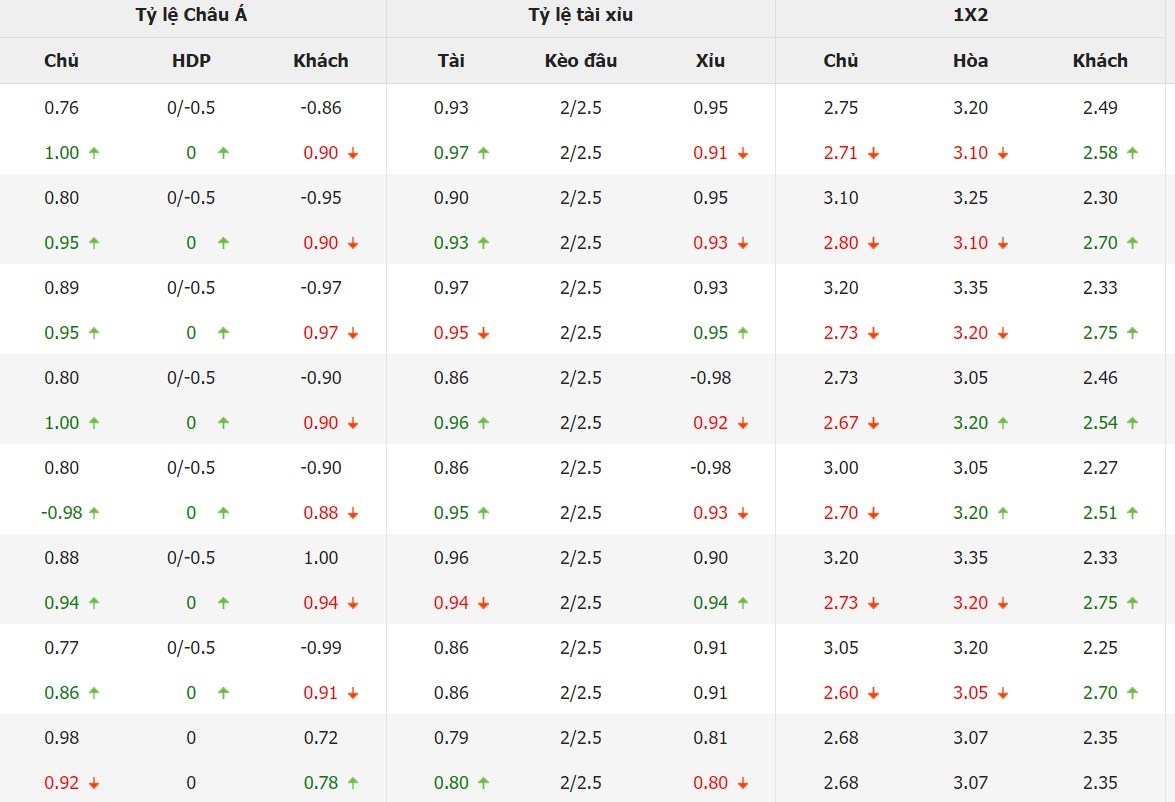Click the 2.49 Khách odds value
The height and width of the screenshot is (802, 1175).
pyautogui.click(x=1100, y=108)
